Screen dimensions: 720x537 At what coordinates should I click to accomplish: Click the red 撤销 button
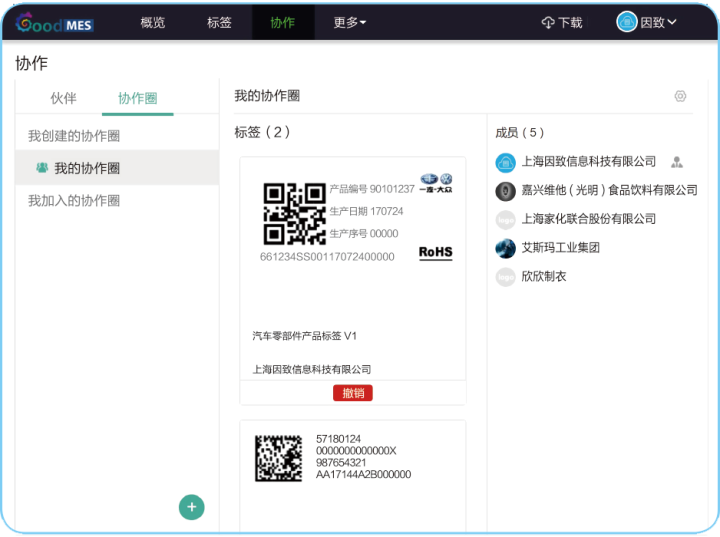pos(353,393)
